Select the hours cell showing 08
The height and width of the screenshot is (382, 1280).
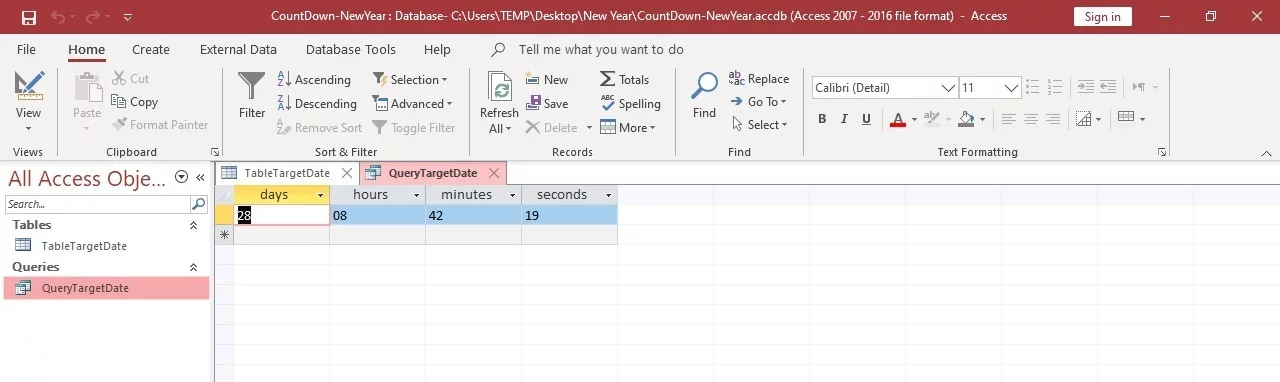coord(378,214)
